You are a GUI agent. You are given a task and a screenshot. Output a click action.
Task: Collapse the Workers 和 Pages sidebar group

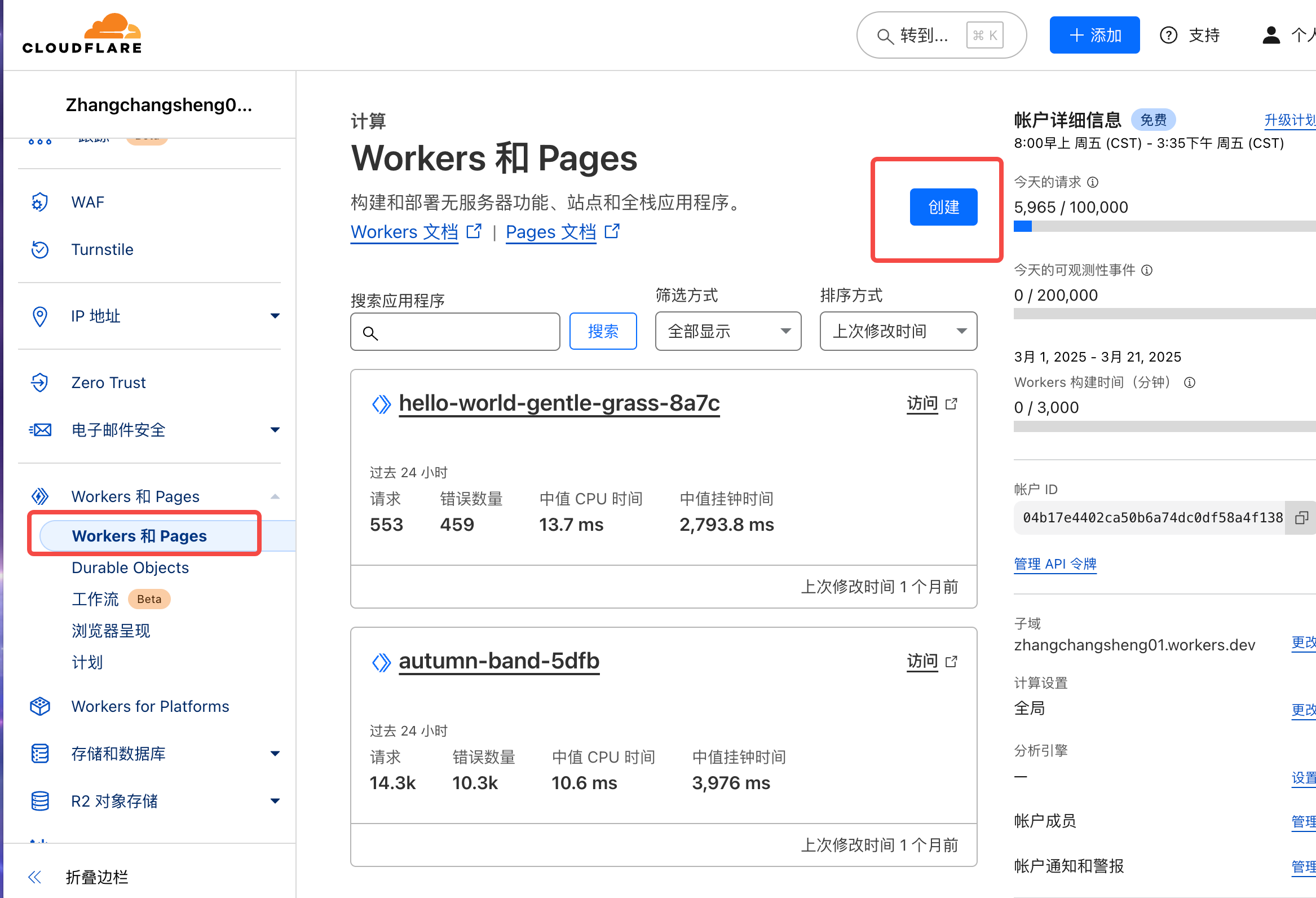click(275, 497)
